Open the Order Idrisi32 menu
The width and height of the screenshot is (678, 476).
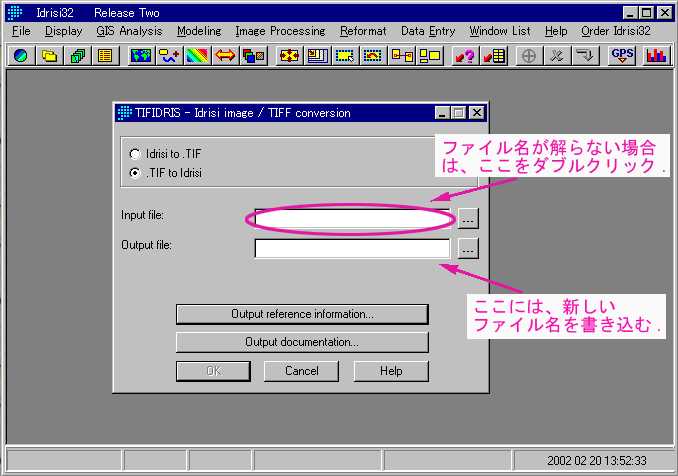615,31
